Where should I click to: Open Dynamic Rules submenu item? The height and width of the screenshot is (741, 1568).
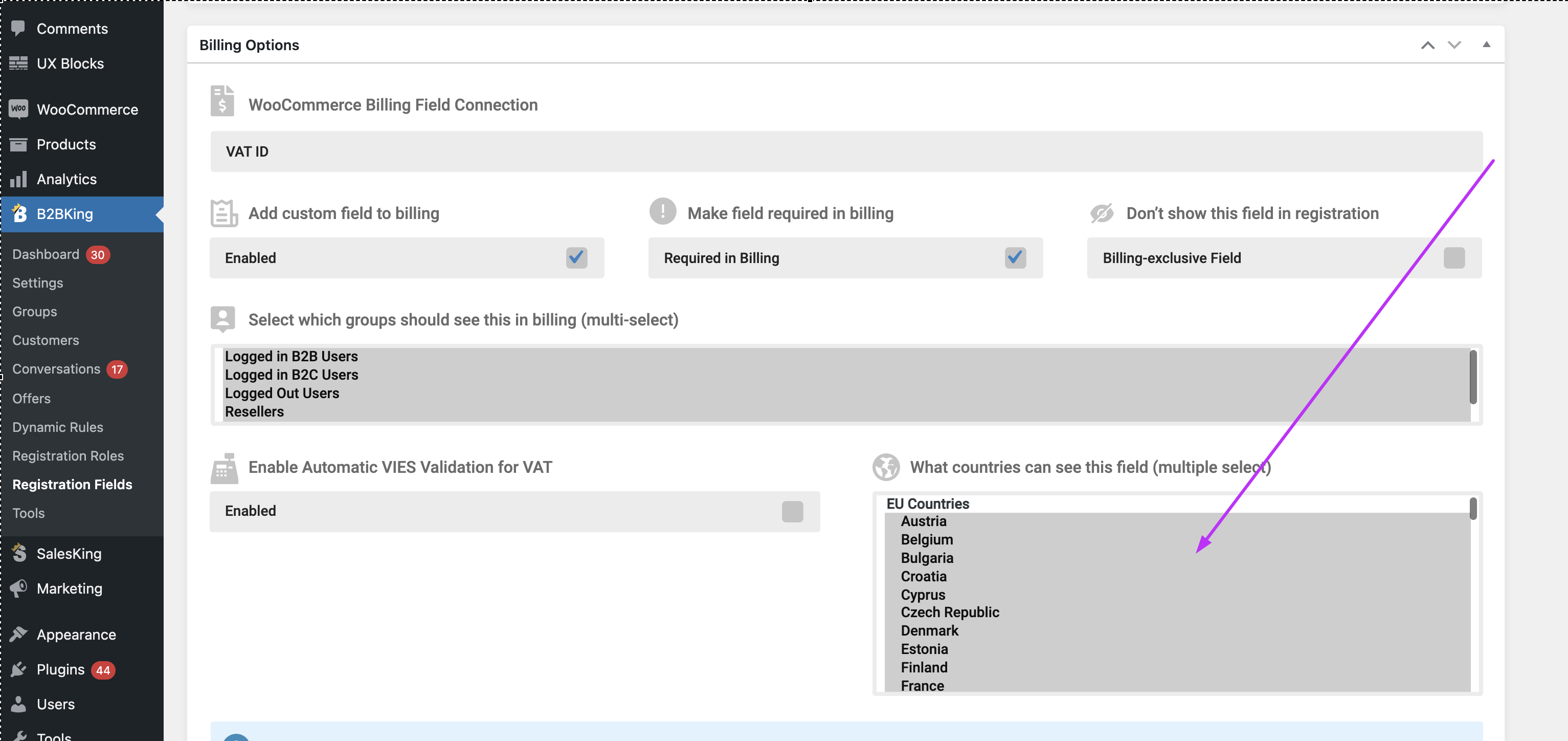pyautogui.click(x=58, y=427)
